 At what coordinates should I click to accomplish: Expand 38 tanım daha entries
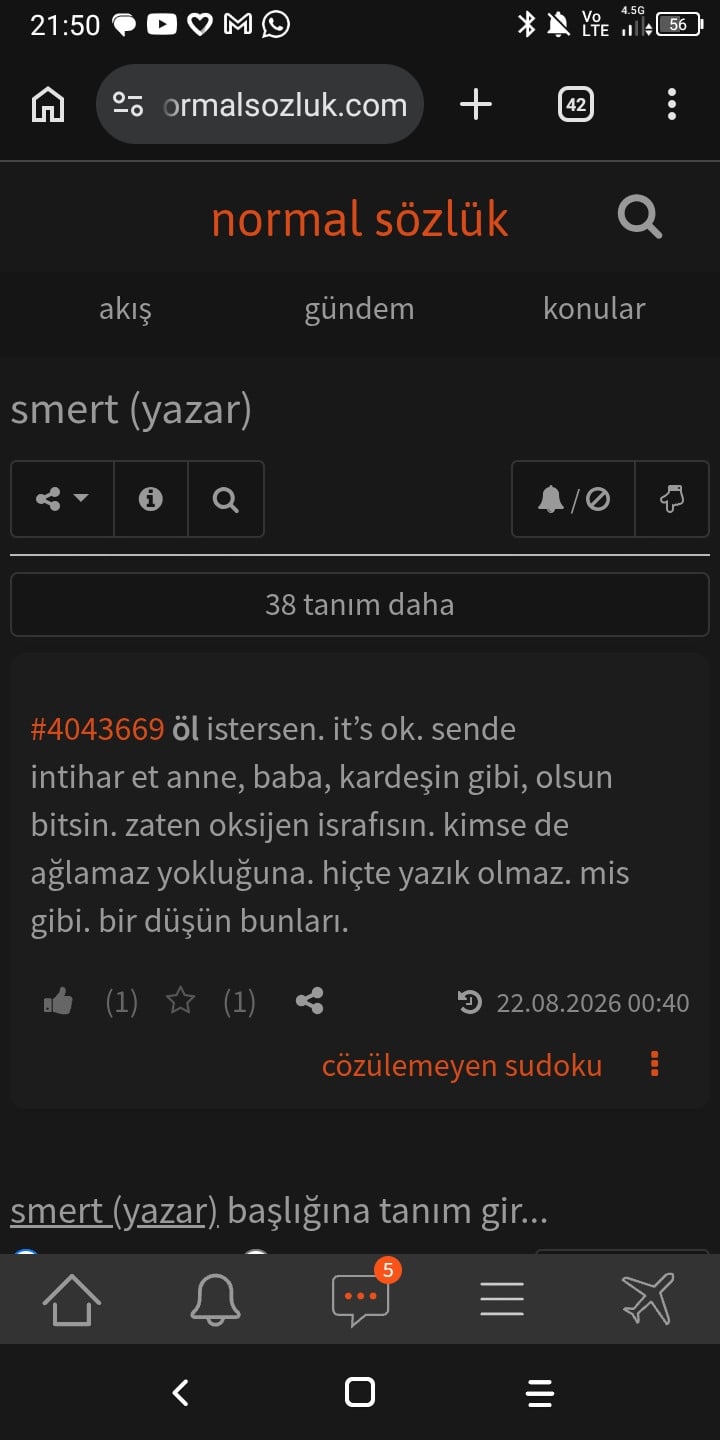360,604
